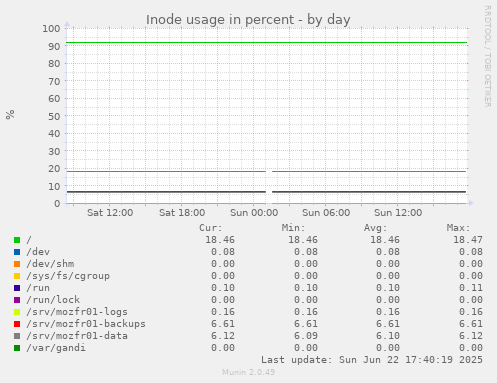Click the green swatch for / filesystem
Screen dimensions: 497x383
coord(17,240)
